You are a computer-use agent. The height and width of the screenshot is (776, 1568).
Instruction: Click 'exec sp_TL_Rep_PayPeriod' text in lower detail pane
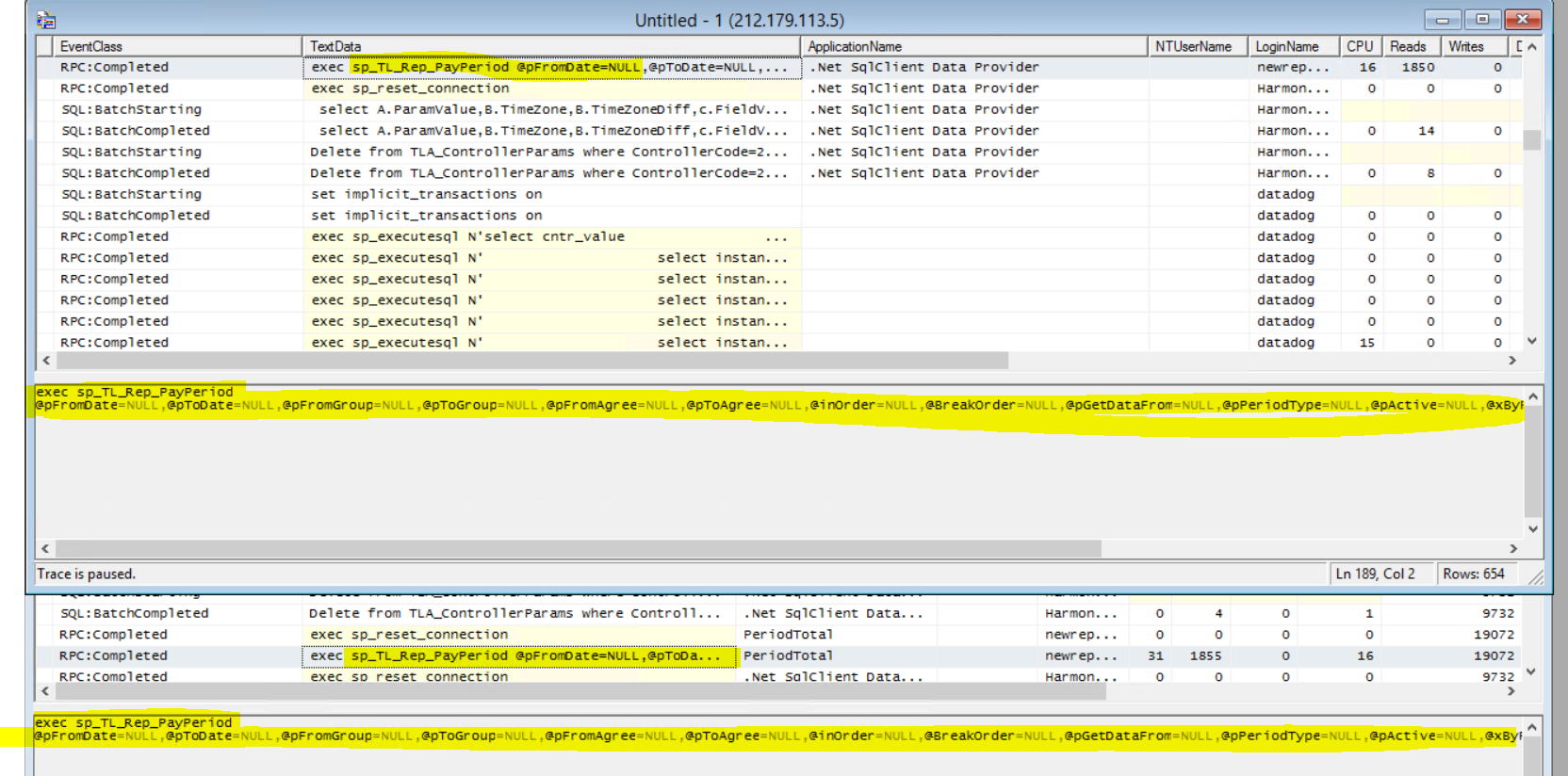tap(133, 722)
